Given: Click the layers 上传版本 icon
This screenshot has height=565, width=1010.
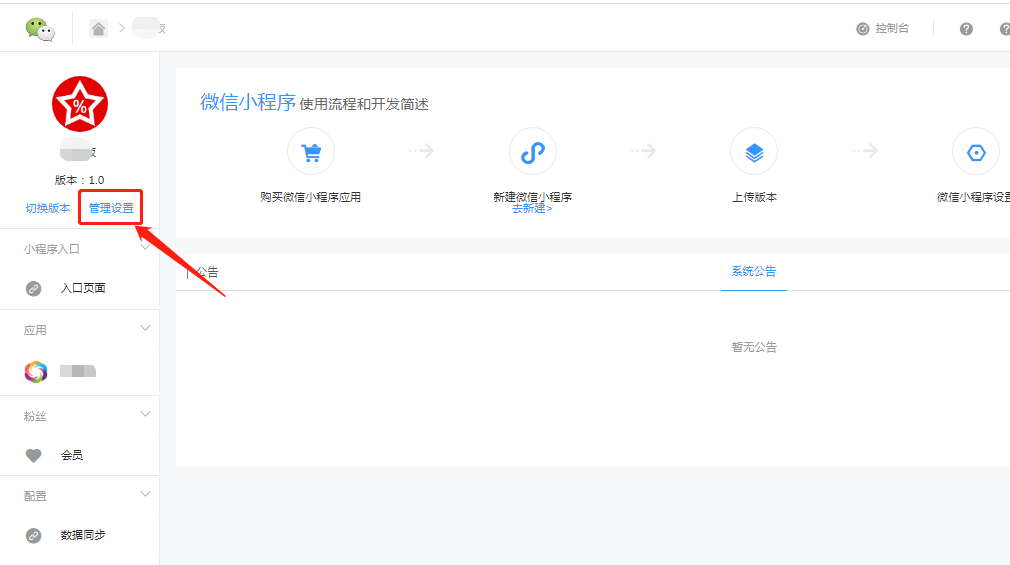Looking at the screenshot, I should click(754, 151).
